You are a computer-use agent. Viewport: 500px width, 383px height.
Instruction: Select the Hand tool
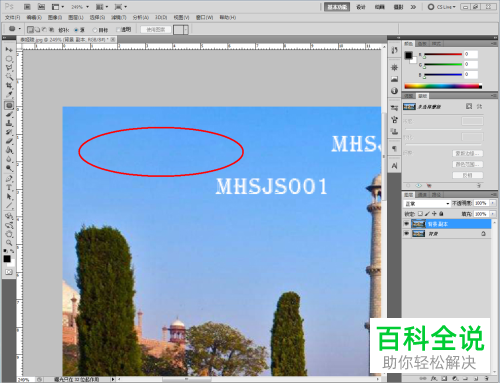tap(9, 234)
